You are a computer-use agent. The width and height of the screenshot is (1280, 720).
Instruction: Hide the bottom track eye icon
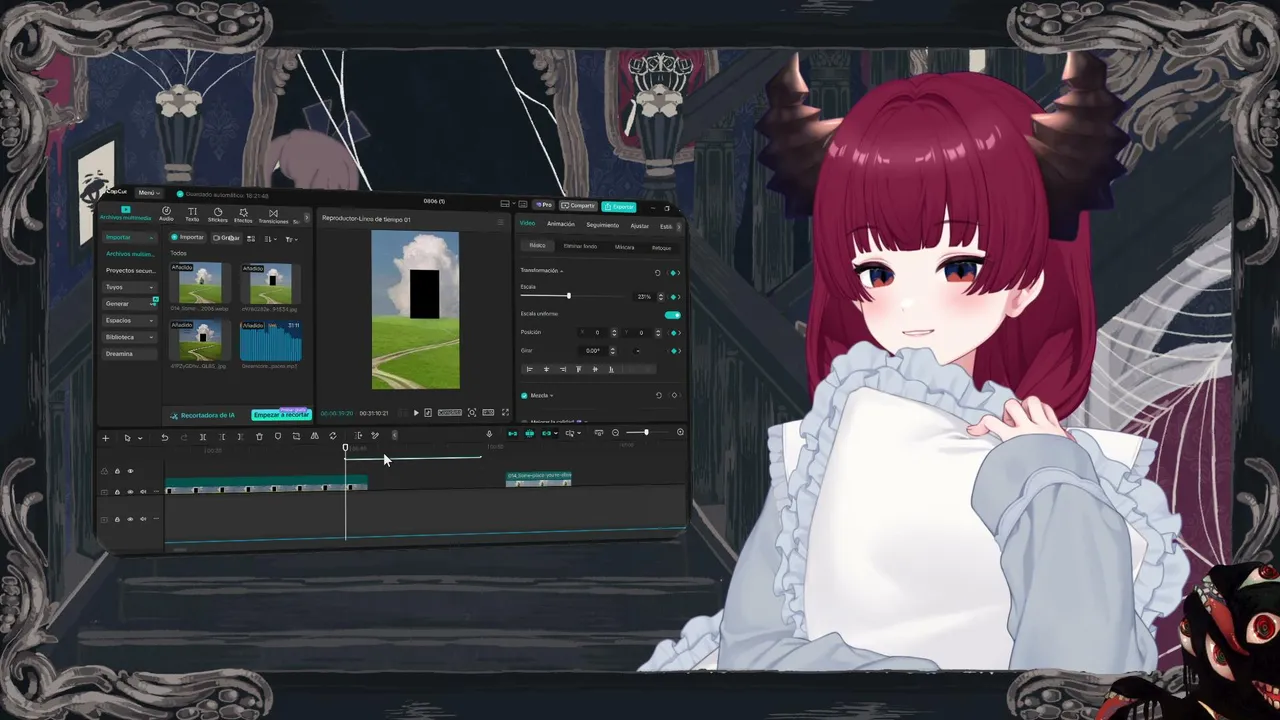(130, 519)
